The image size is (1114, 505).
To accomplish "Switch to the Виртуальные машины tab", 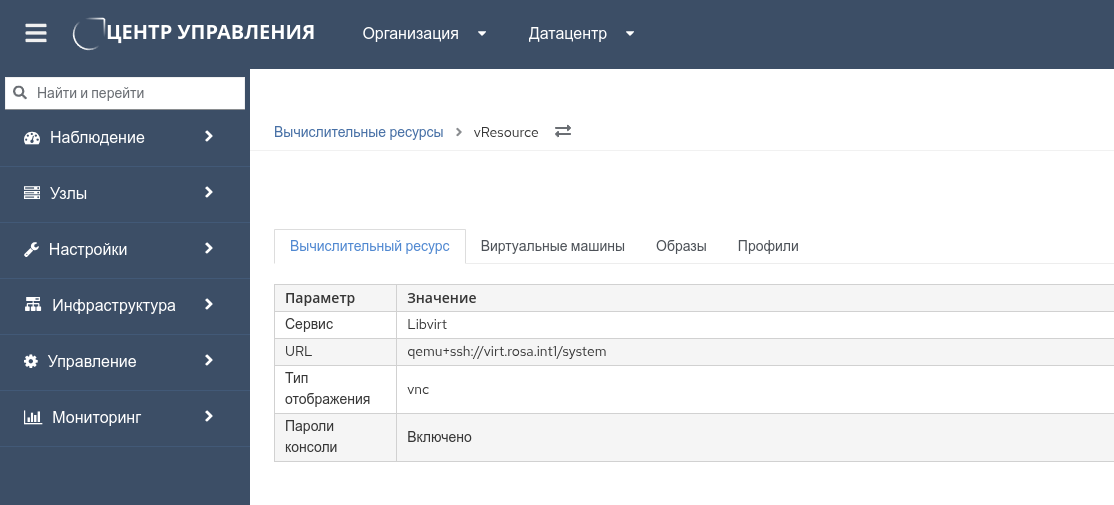I will (552, 246).
